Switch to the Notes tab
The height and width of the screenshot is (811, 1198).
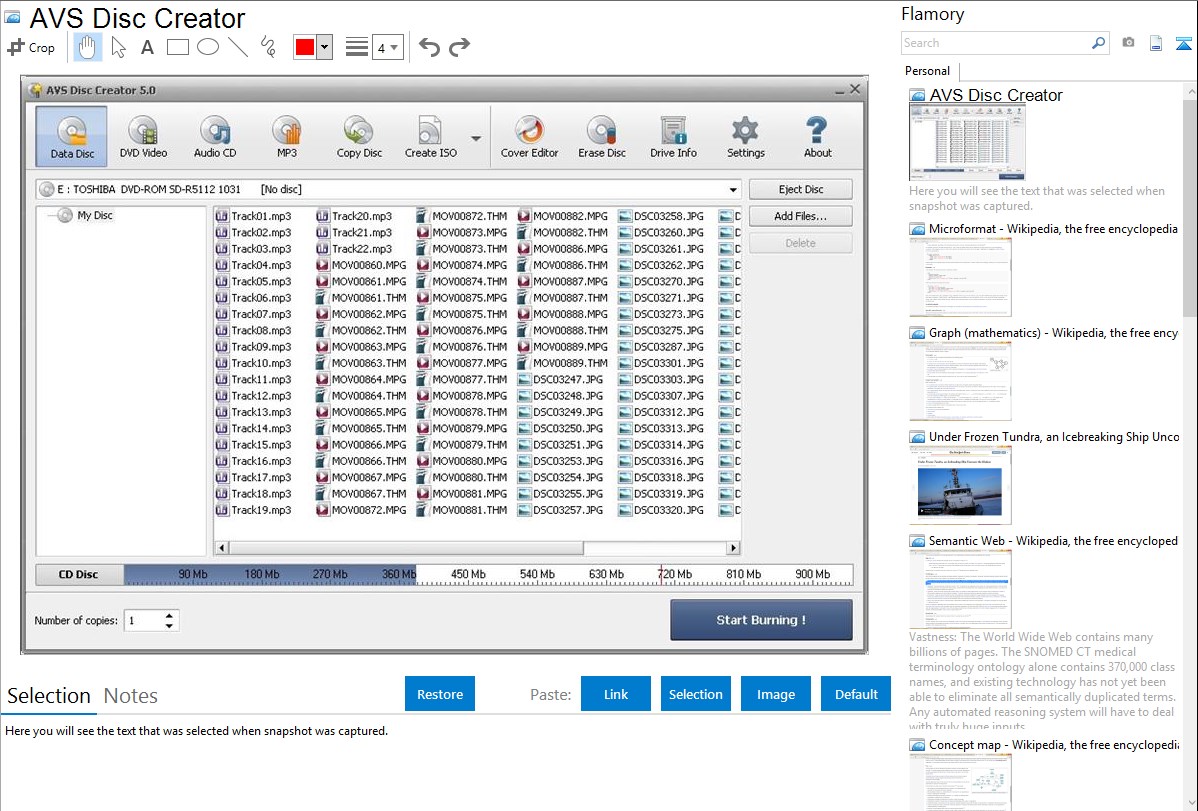(131, 696)
